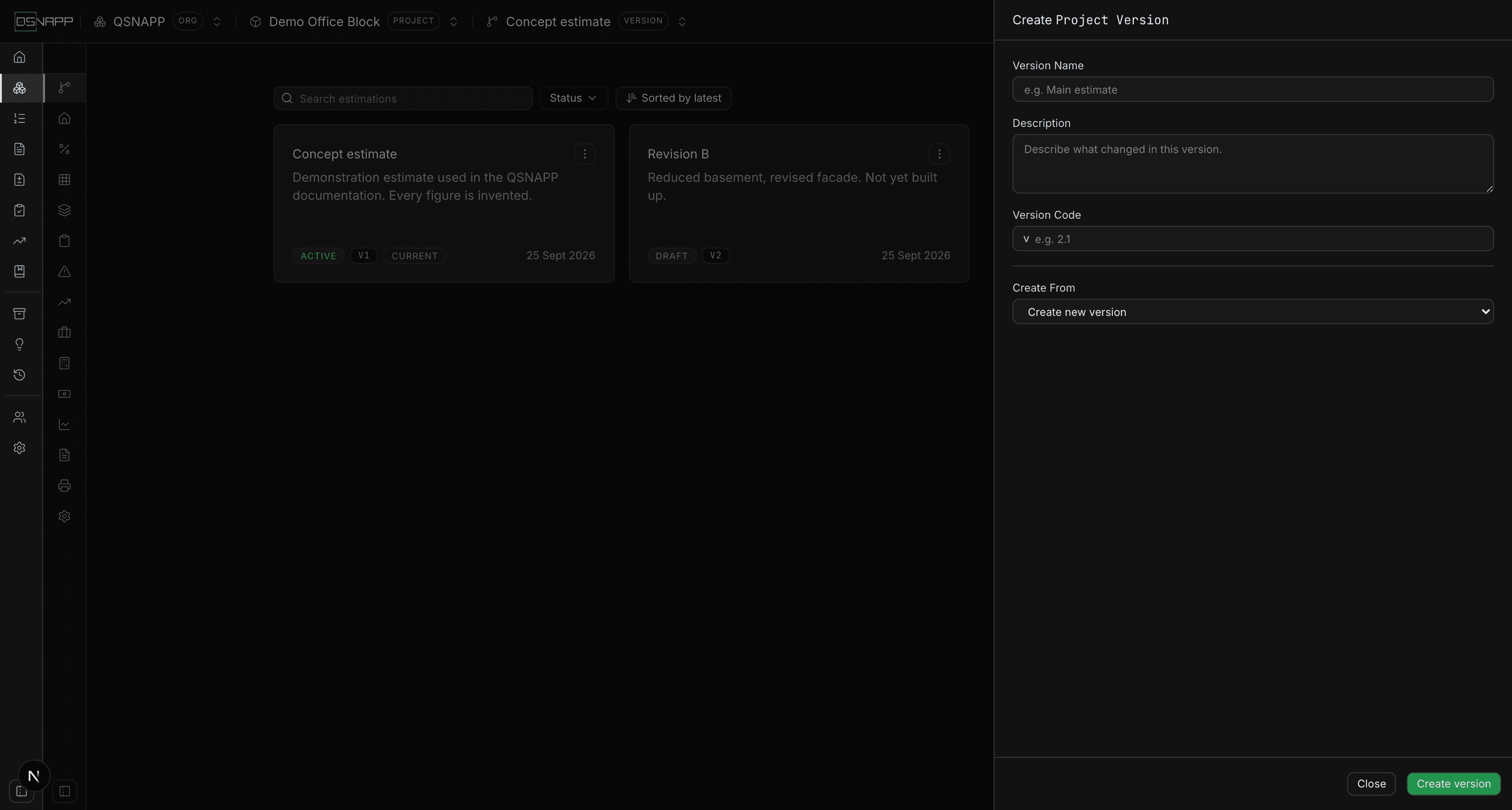Click the CURRENT badge on Concept estimate
Screen dimensions: 1512x810
click(414, 256)
